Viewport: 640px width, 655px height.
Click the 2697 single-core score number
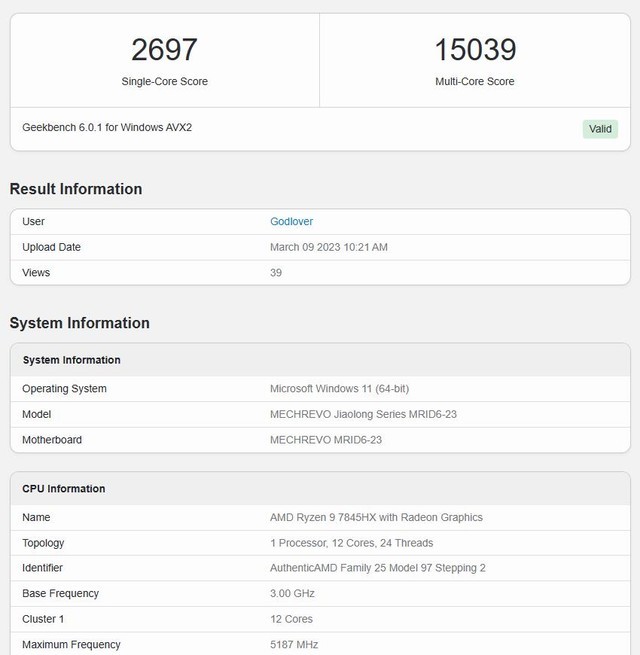pos(165,49)
